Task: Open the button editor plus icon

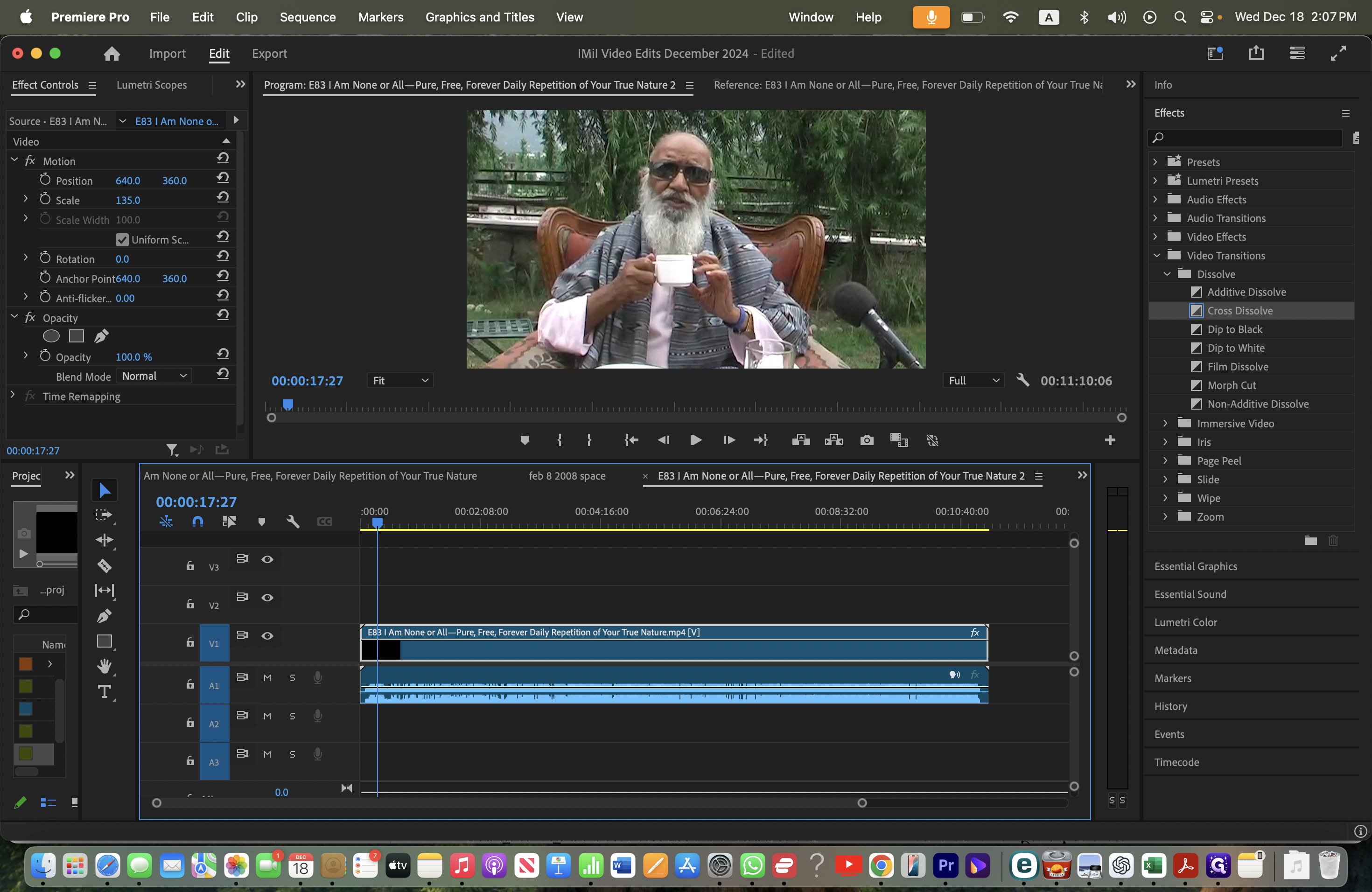Action: pos(1110,440)
